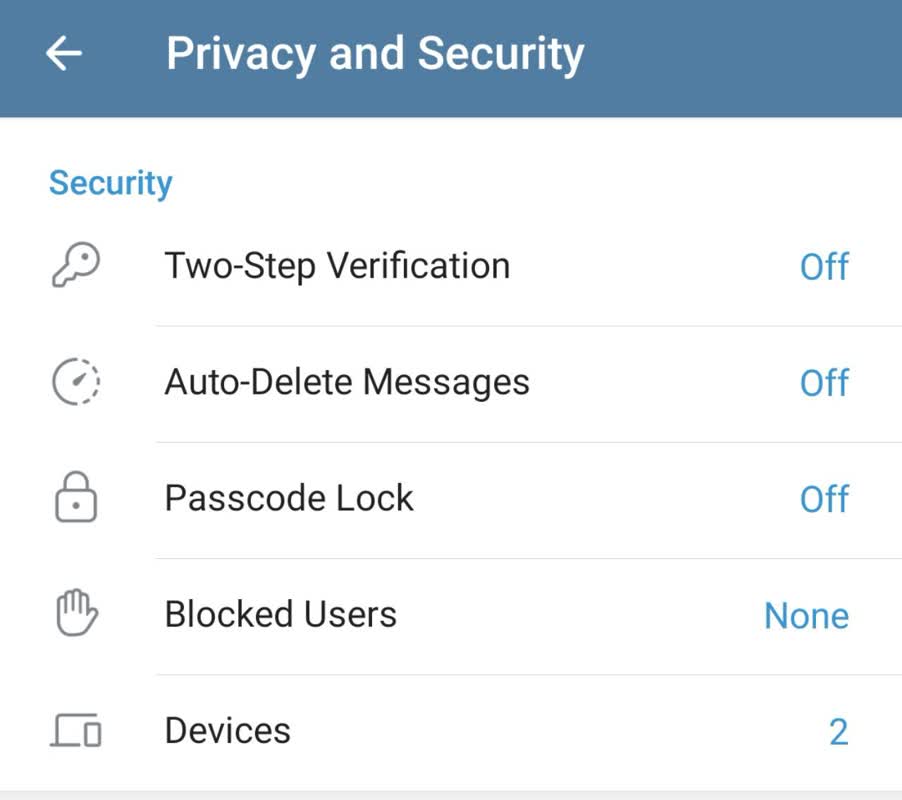This screenshot has width=902, height=800.
Task: Go back using the arrow icon
Action: pos(64,54)
